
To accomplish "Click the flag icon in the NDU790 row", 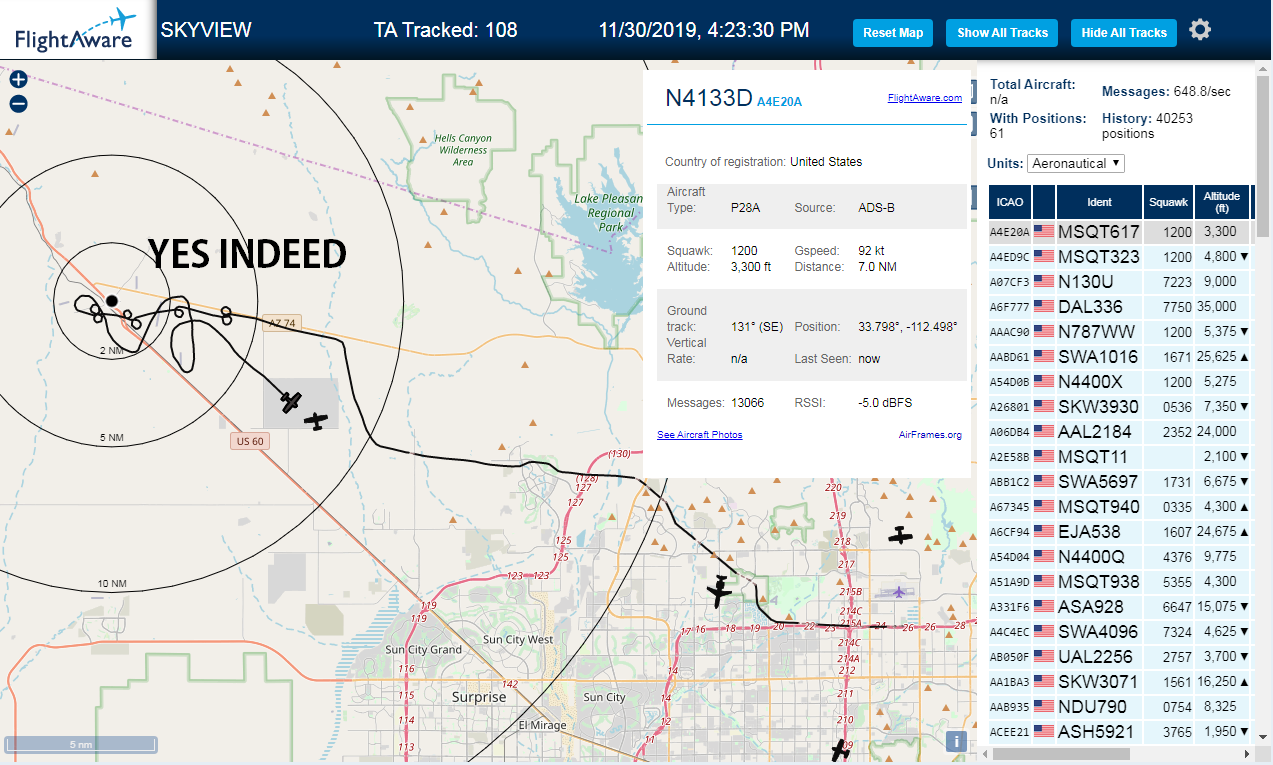I will pyautogui.click(x=1044, y=706).
